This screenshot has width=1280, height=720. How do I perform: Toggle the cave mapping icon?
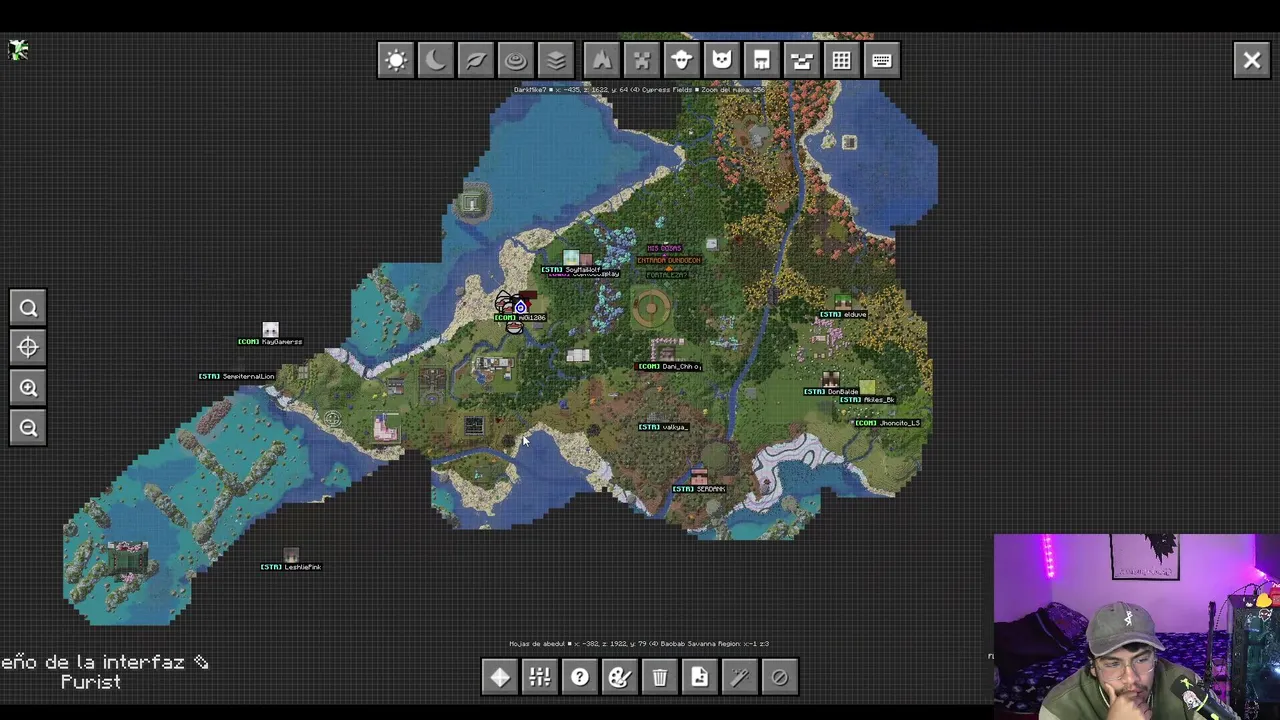602,60
